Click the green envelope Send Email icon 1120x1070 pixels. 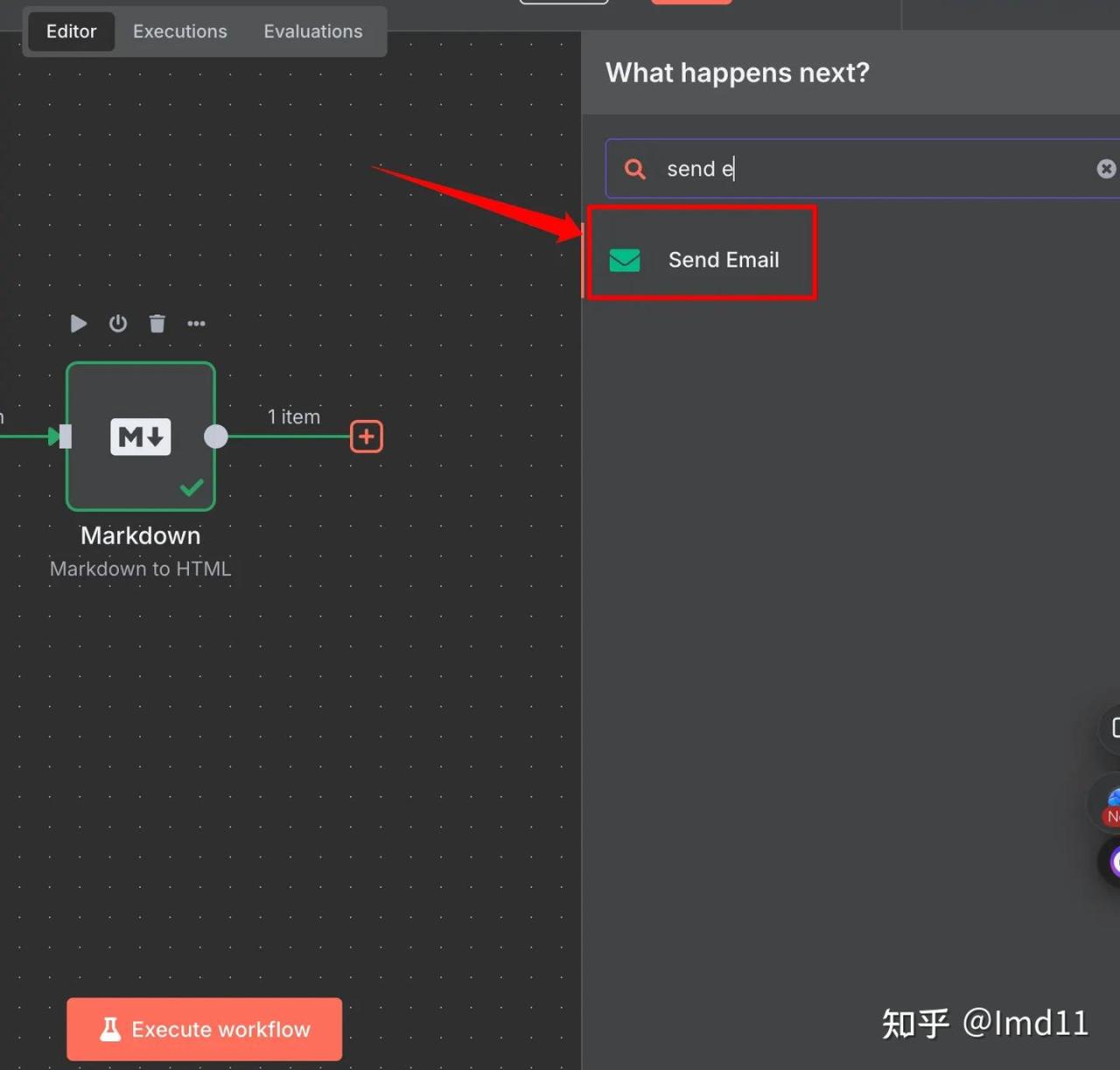[625, 260]
